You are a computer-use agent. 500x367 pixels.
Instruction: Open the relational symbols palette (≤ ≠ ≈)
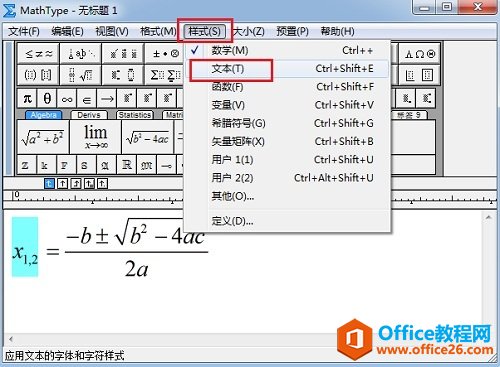point(38,53)
